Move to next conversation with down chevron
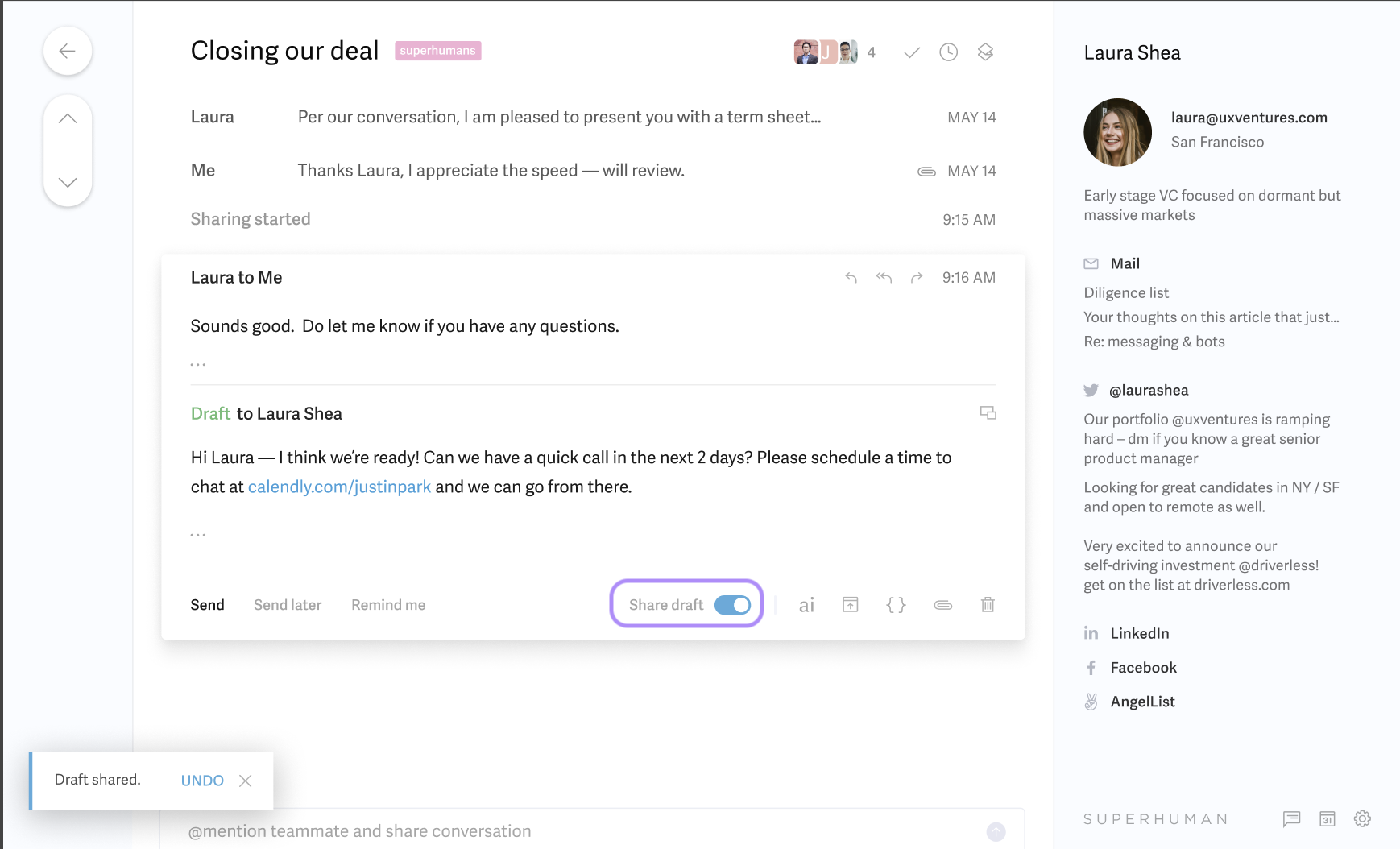 (x=68, y=182)
